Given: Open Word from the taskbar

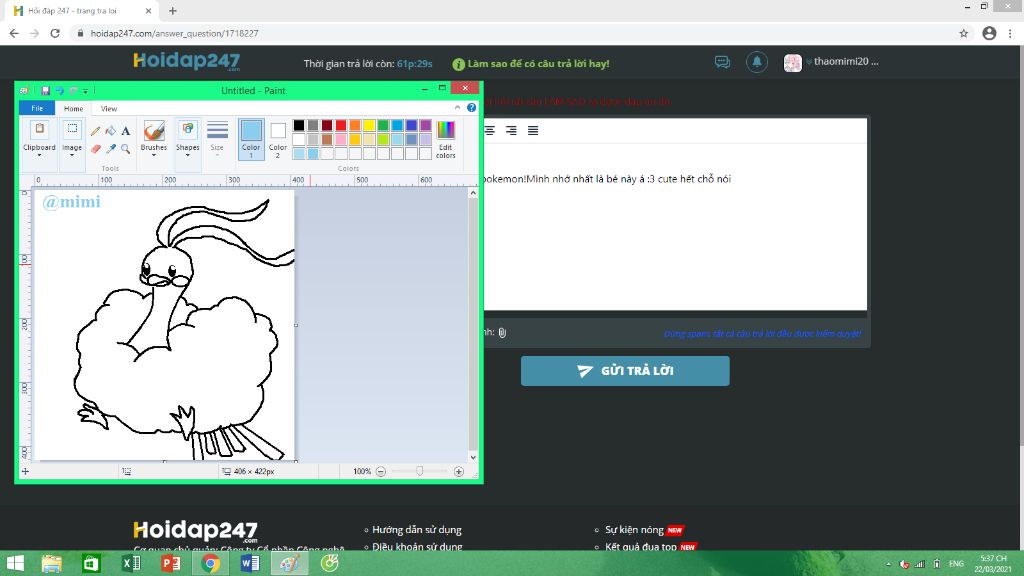Looking at the screenshot, I should [x=250, y=563].
